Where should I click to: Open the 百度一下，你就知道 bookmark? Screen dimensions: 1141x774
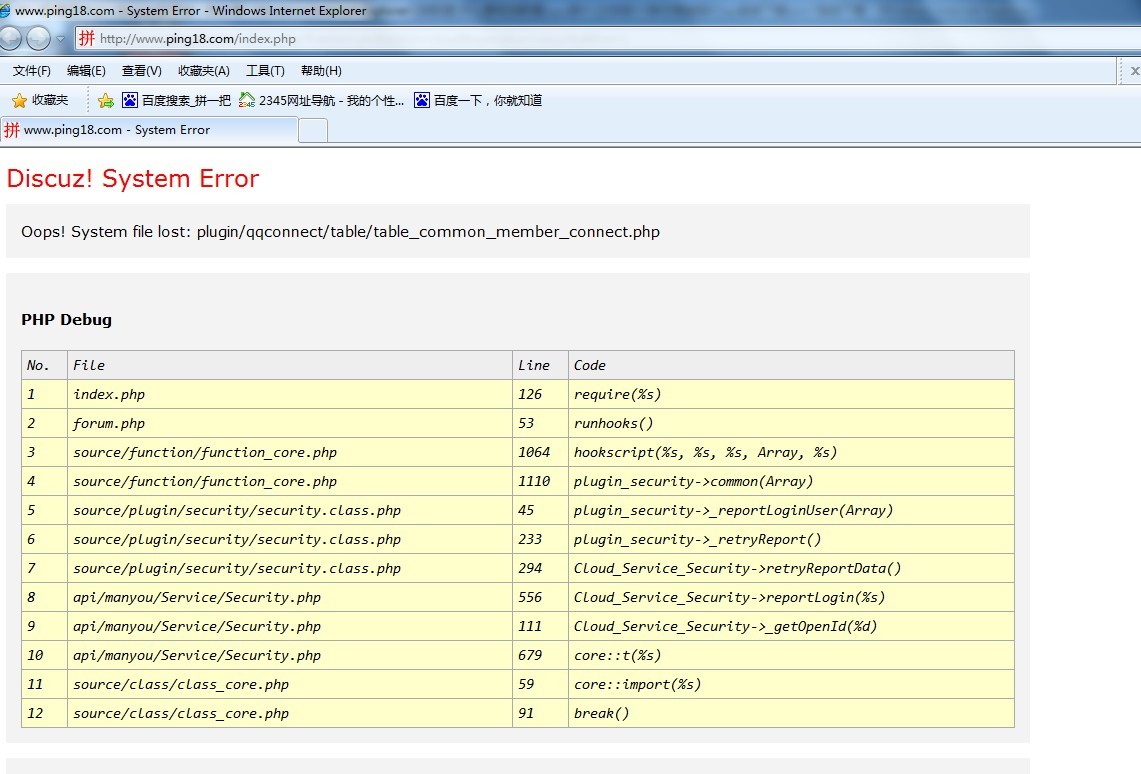click(478, 100)
